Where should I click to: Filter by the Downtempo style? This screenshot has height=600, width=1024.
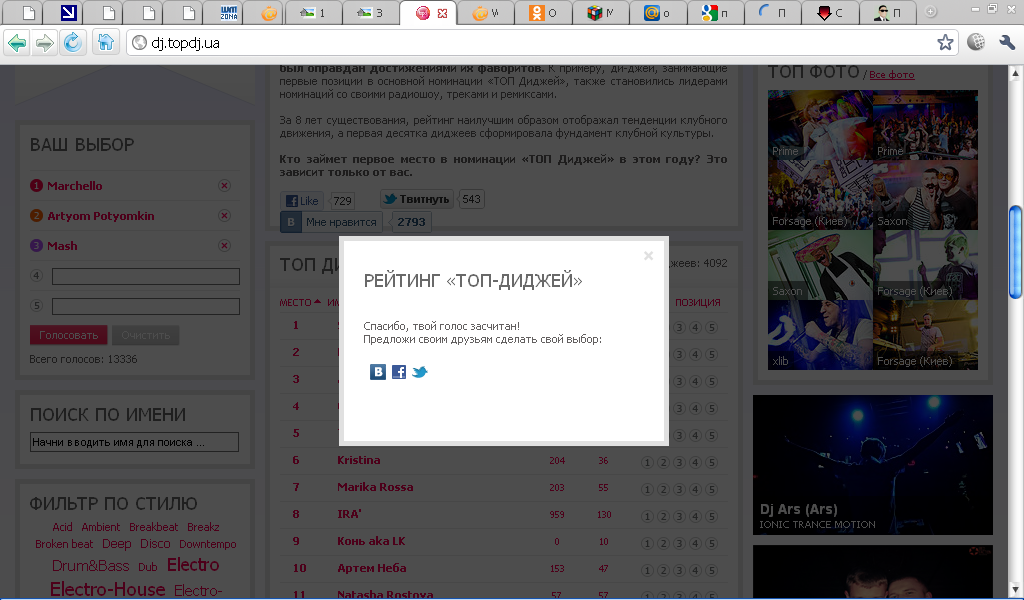208,544
